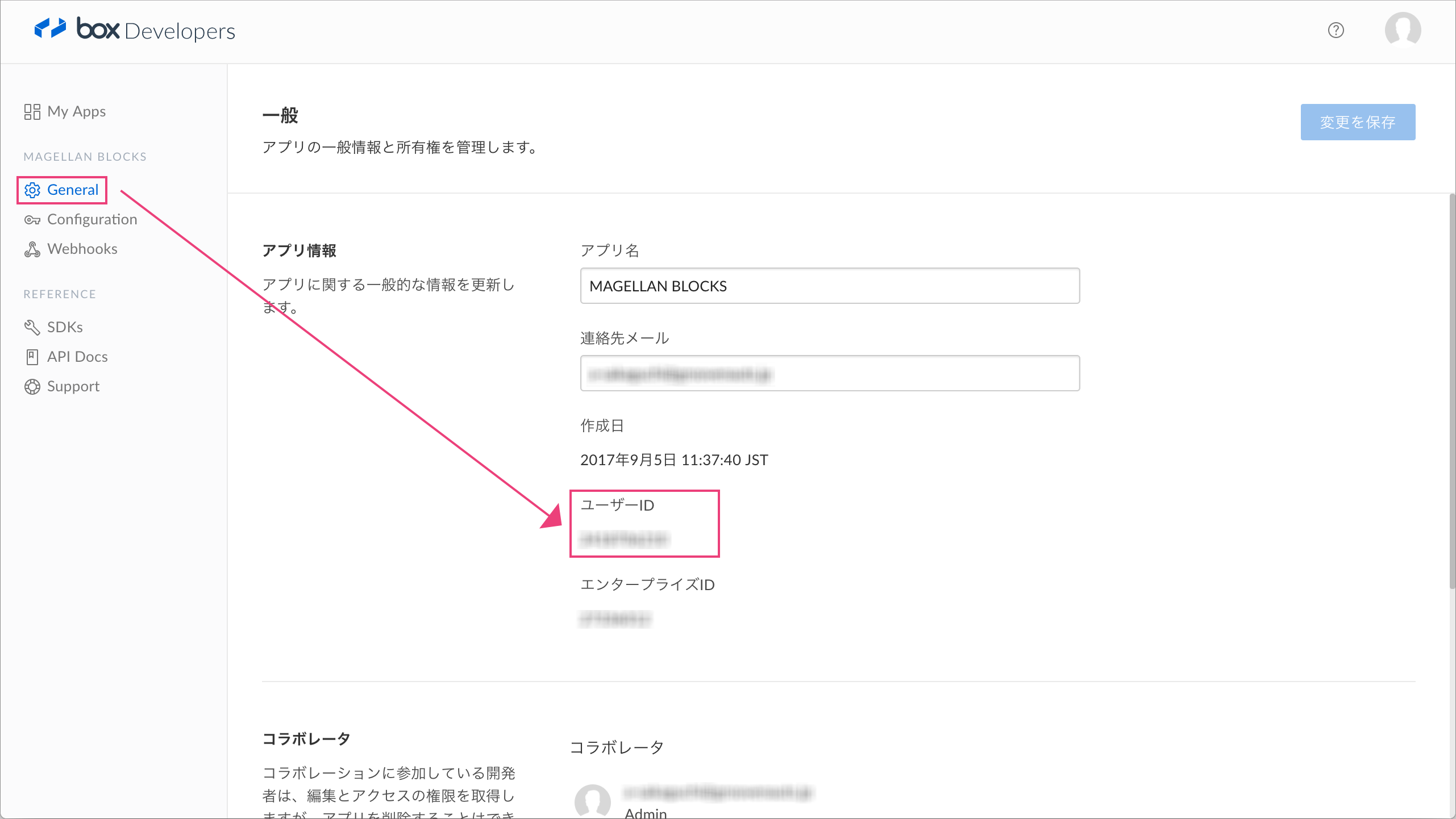Focus the 連絡先メール input field
The height and width of the screenshot is (819, 1456).
coord(830,373)
